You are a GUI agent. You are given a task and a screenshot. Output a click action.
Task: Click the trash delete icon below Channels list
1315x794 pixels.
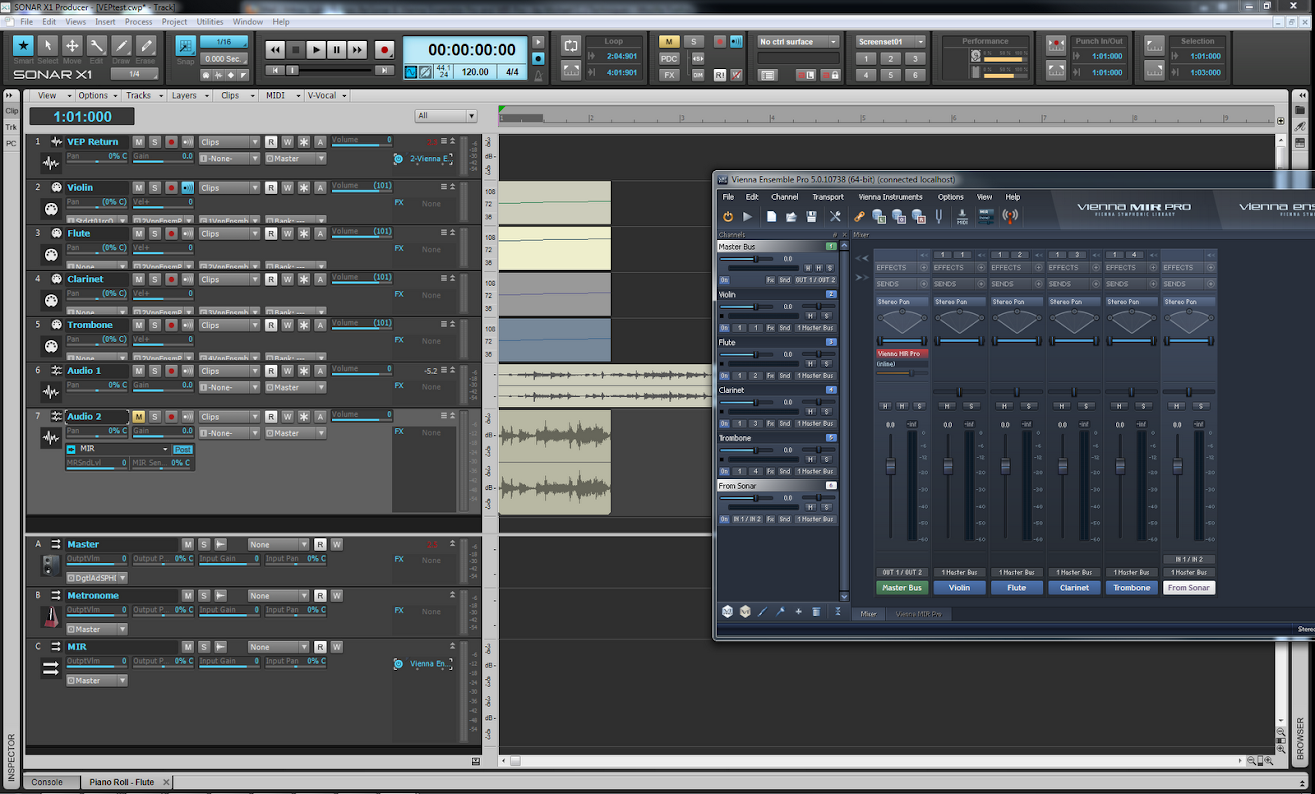[x=816, y=612]
